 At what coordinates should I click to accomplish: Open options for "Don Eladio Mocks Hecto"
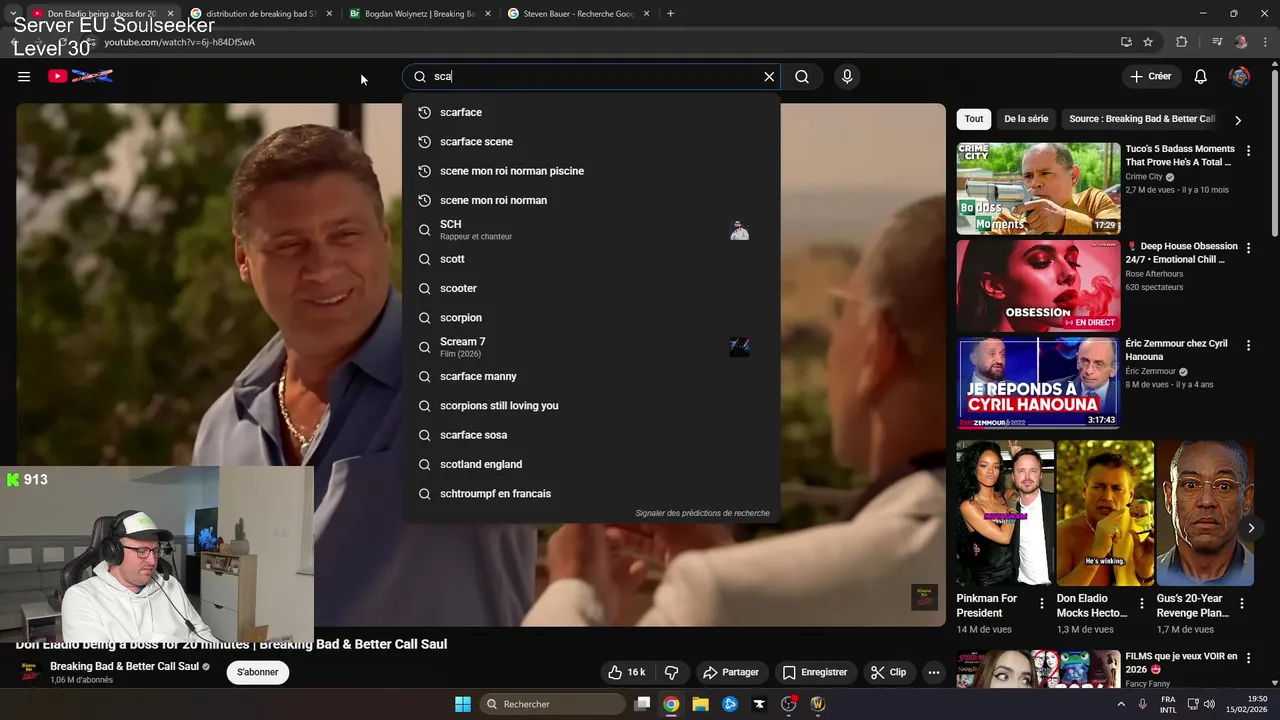click(1142, 604)
